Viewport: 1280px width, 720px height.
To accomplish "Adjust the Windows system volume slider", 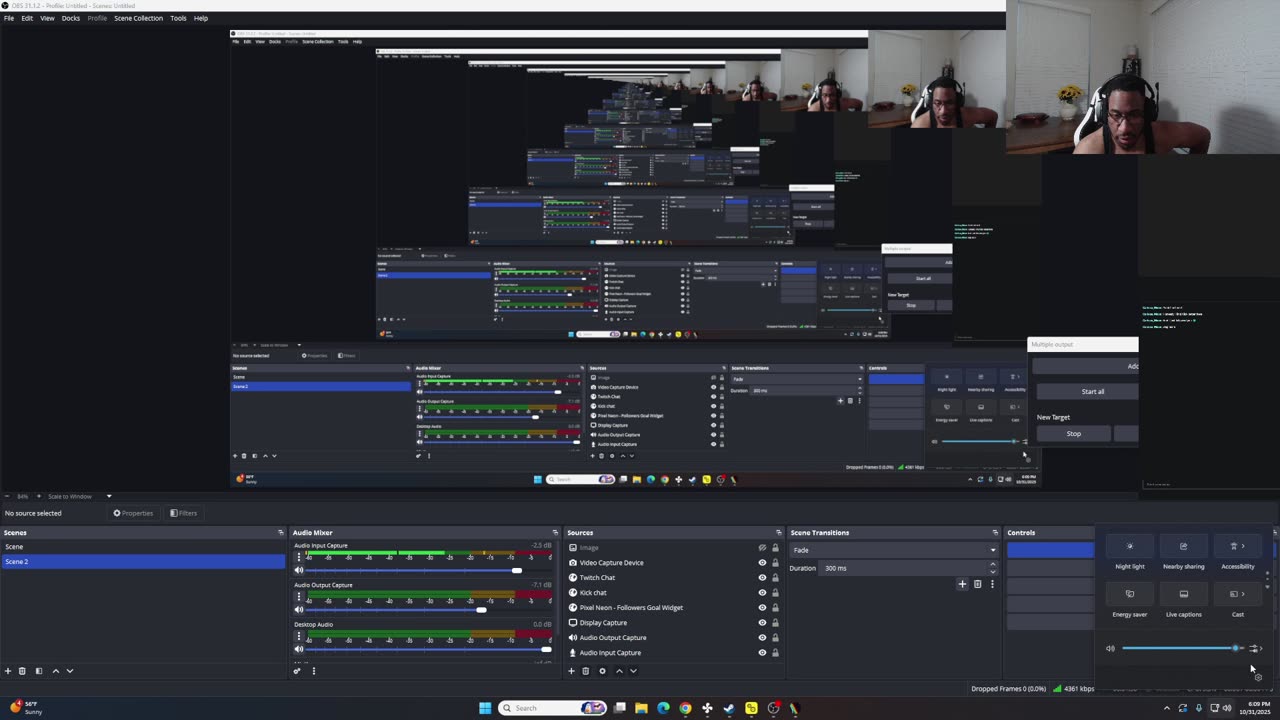I will [1181, 648].
